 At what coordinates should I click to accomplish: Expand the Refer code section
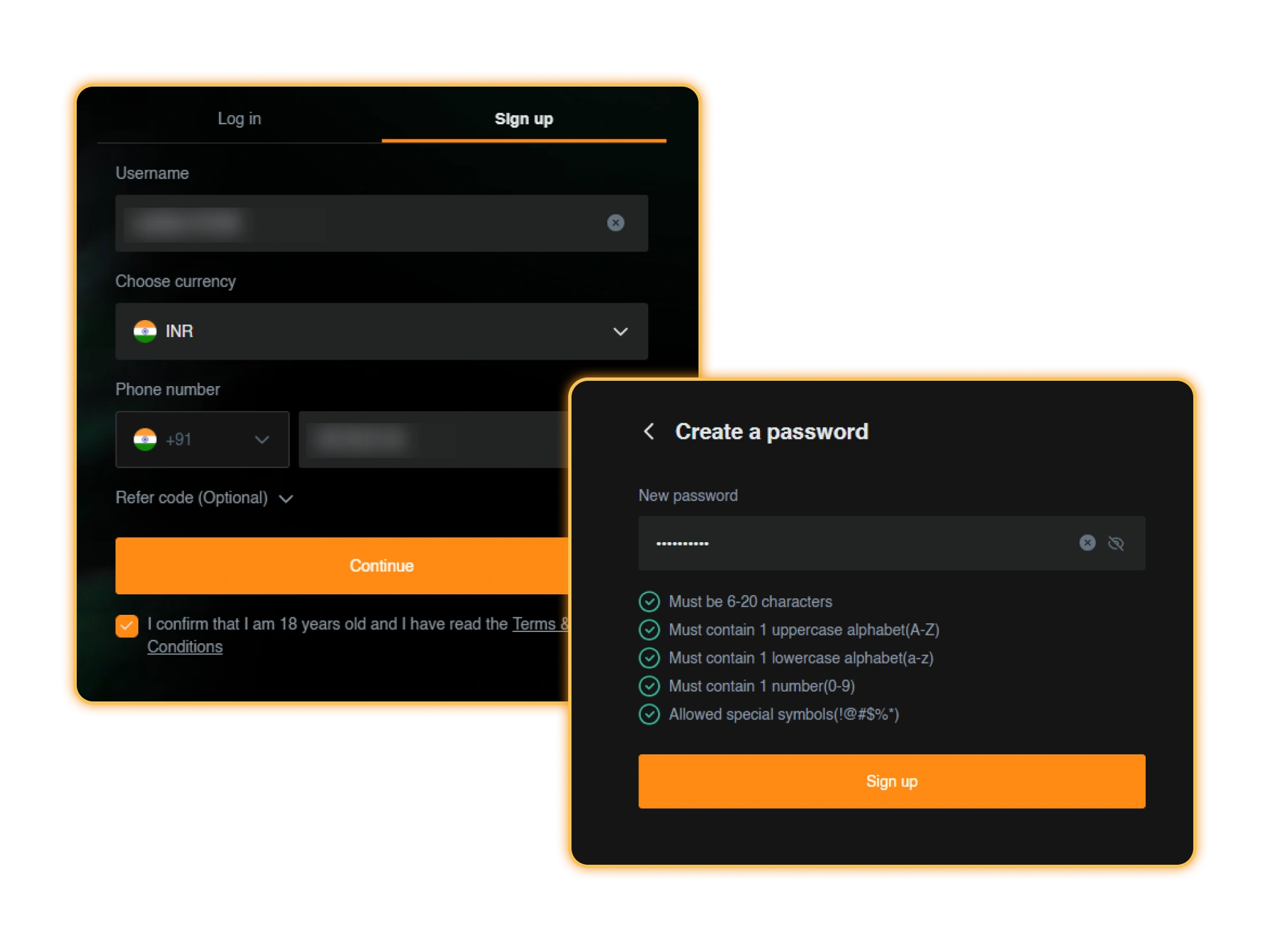pyautogui.click(x=286, y=499)
